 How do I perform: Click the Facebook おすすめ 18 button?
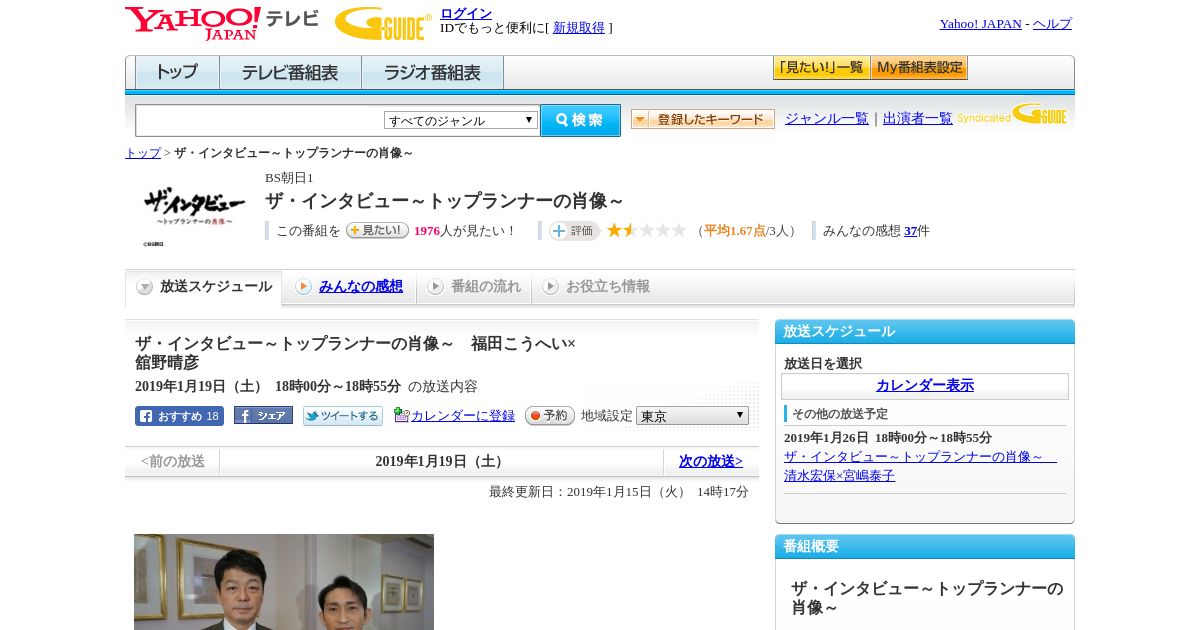179,416
